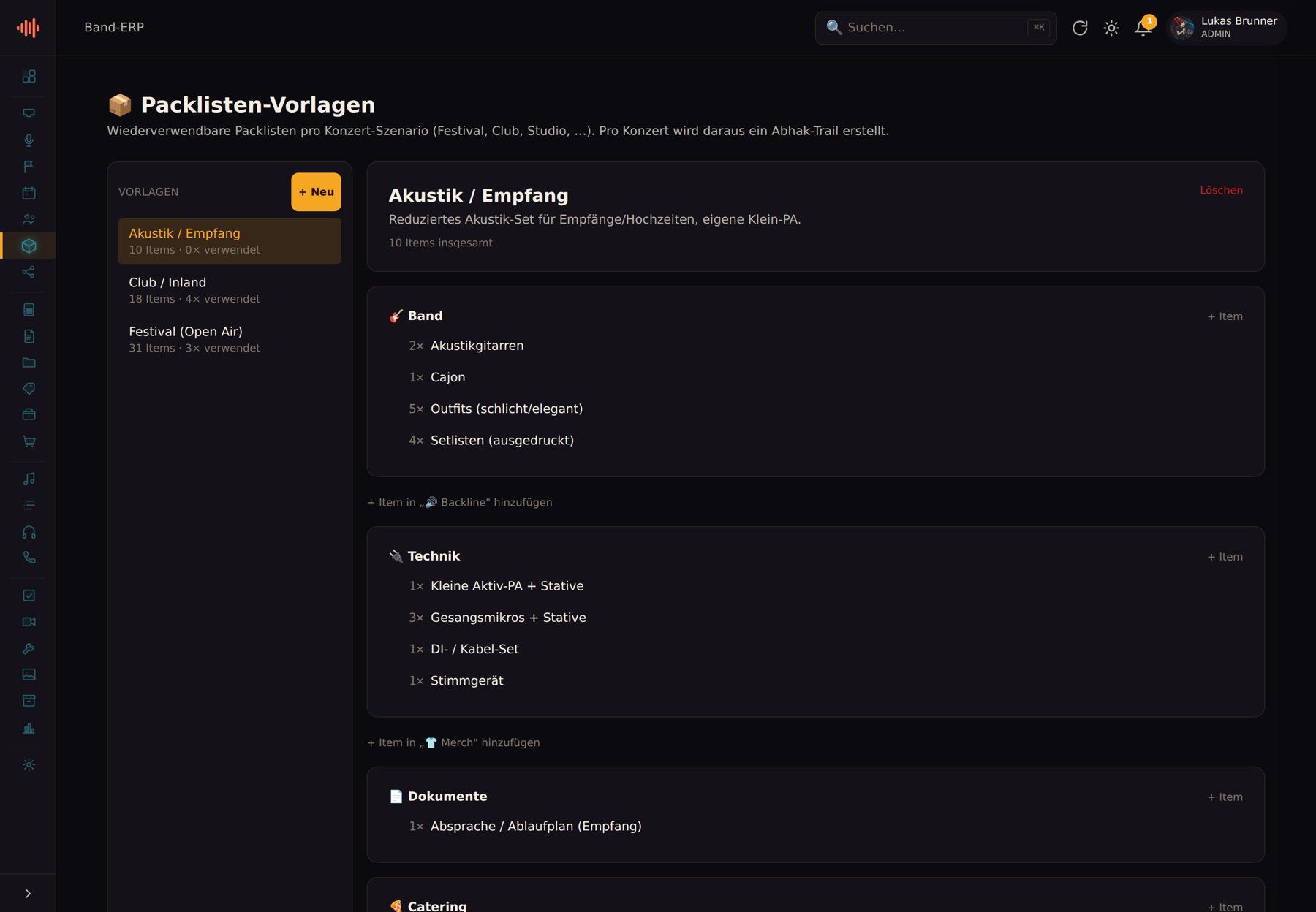Viewport: 1316px width, 912px height.
Task: Open the microphone icon in sidebar
Action: (x=29, y=140)
